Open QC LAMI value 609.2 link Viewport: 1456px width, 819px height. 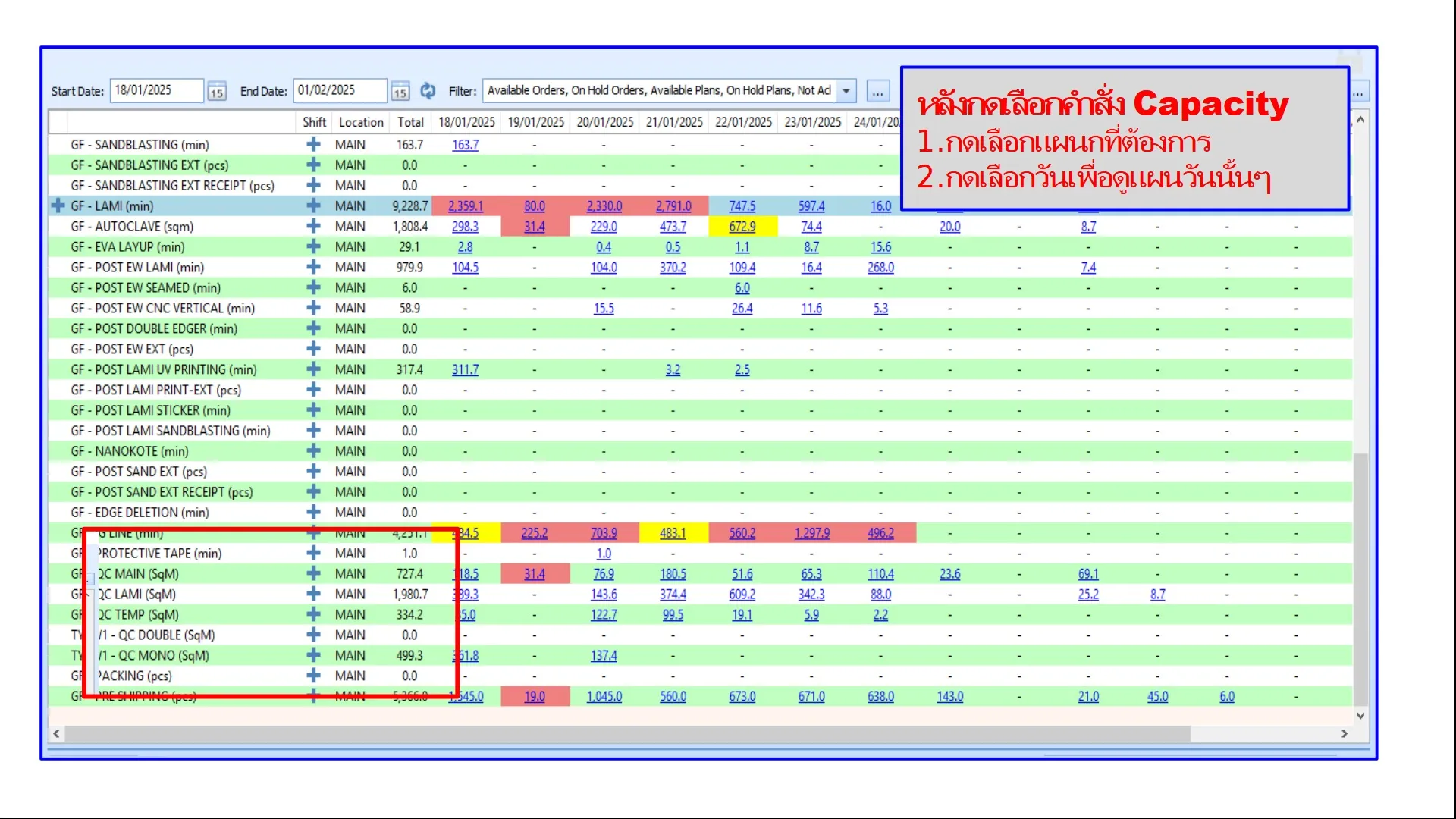pyautogui.click(x=742, y=595)
